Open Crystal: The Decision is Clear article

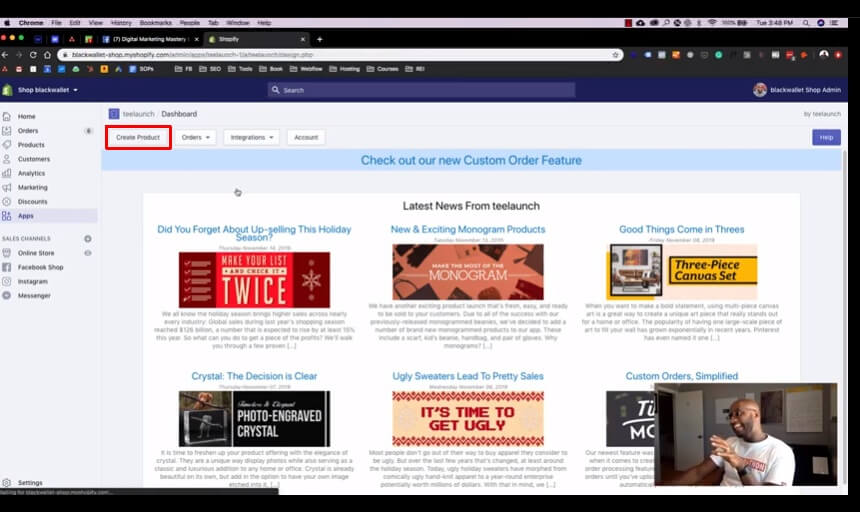[254, 376]
